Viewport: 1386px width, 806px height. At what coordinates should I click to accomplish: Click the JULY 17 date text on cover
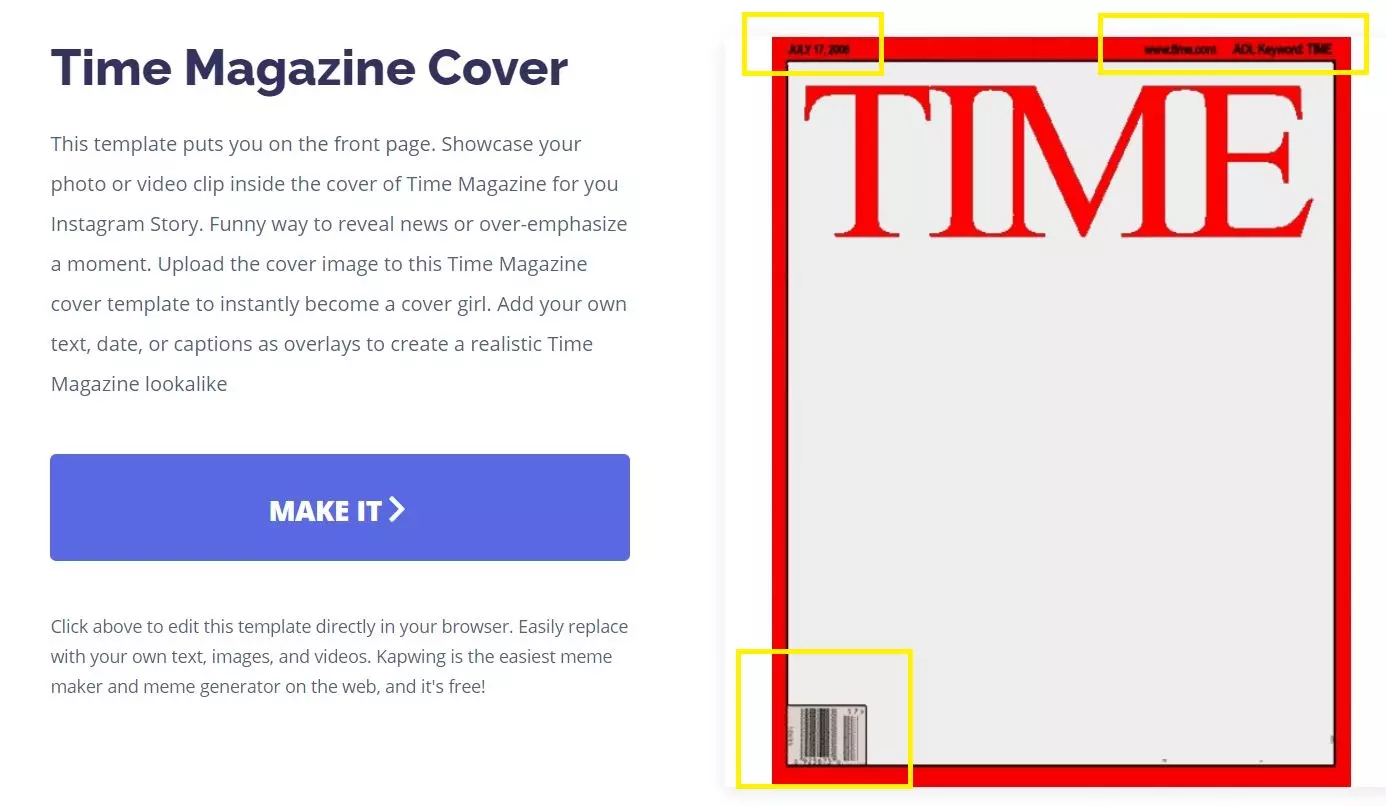(819, 49)
